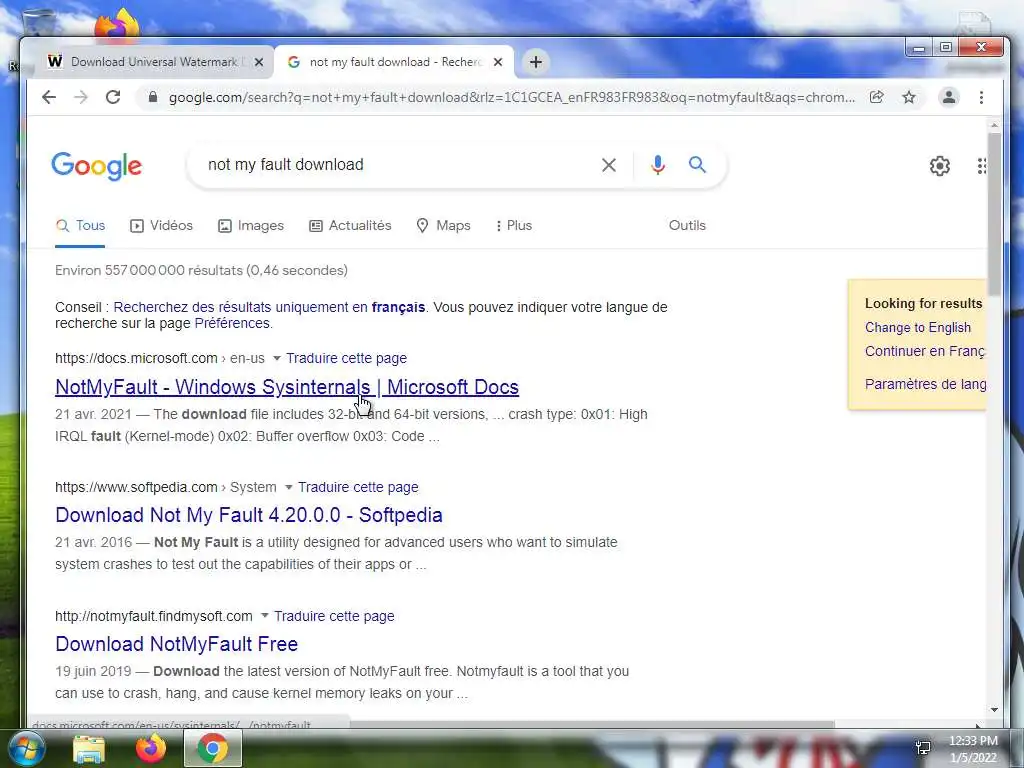Go back using Chrome's back arrow
Screen dimensions: 1024x768
pos(49,97)
